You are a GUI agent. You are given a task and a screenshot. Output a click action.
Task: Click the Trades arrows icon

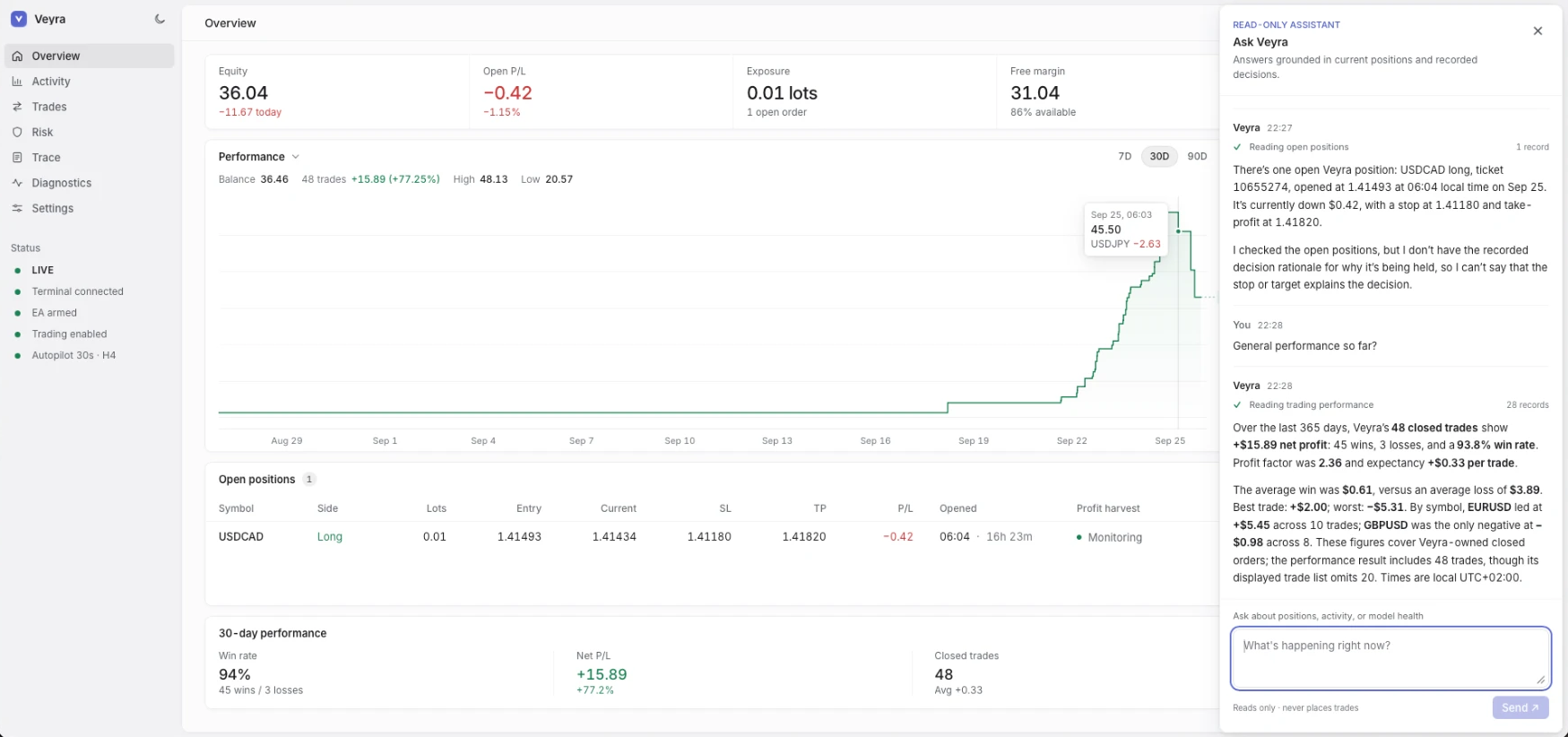17,107
